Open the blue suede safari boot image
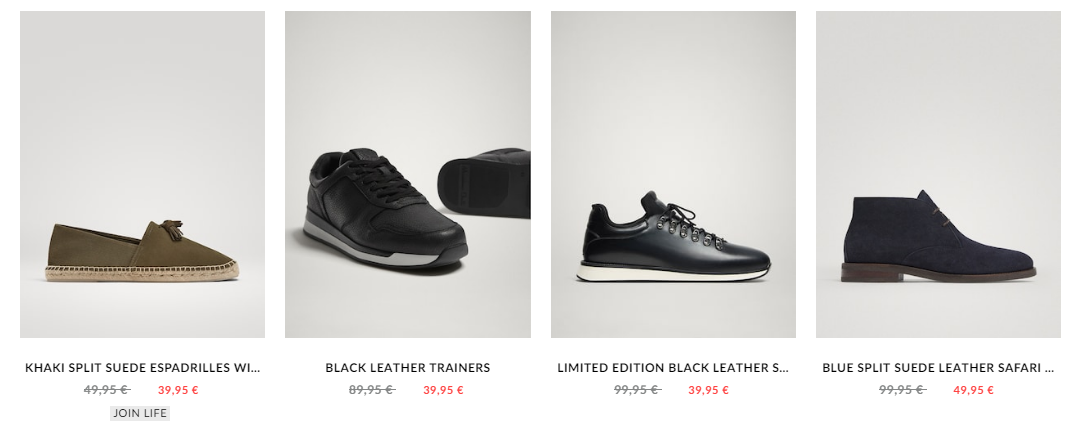This screenshot has height=421, width=1085. 938,174
